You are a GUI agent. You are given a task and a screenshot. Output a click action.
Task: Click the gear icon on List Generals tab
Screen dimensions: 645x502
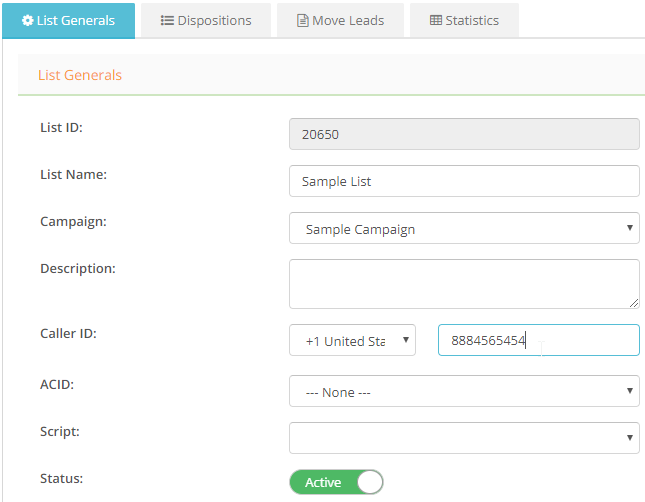[28, 21]
